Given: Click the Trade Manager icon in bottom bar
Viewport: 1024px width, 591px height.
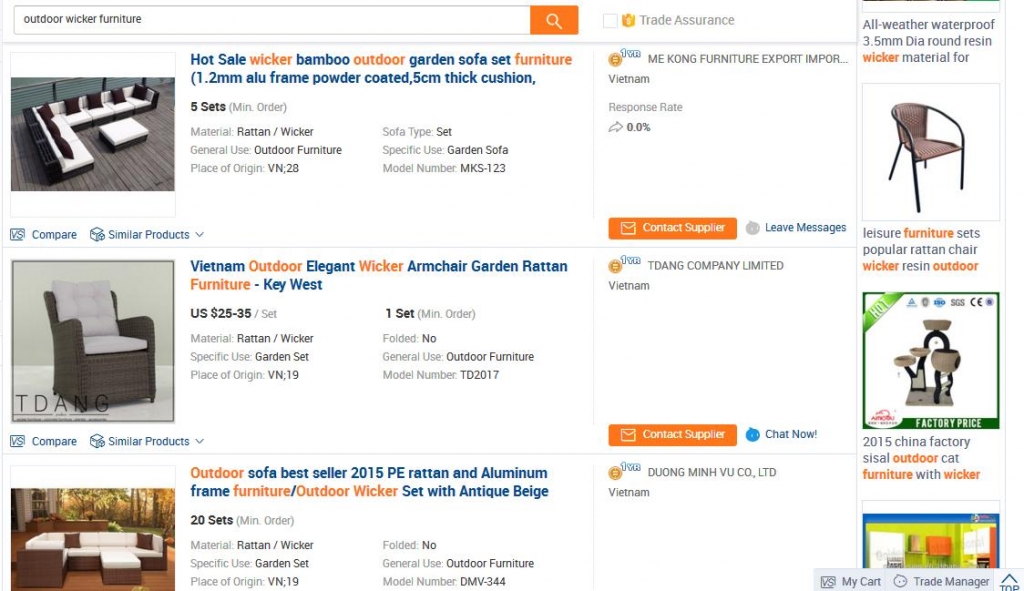Looking at the screenshot, I should 901,581.
